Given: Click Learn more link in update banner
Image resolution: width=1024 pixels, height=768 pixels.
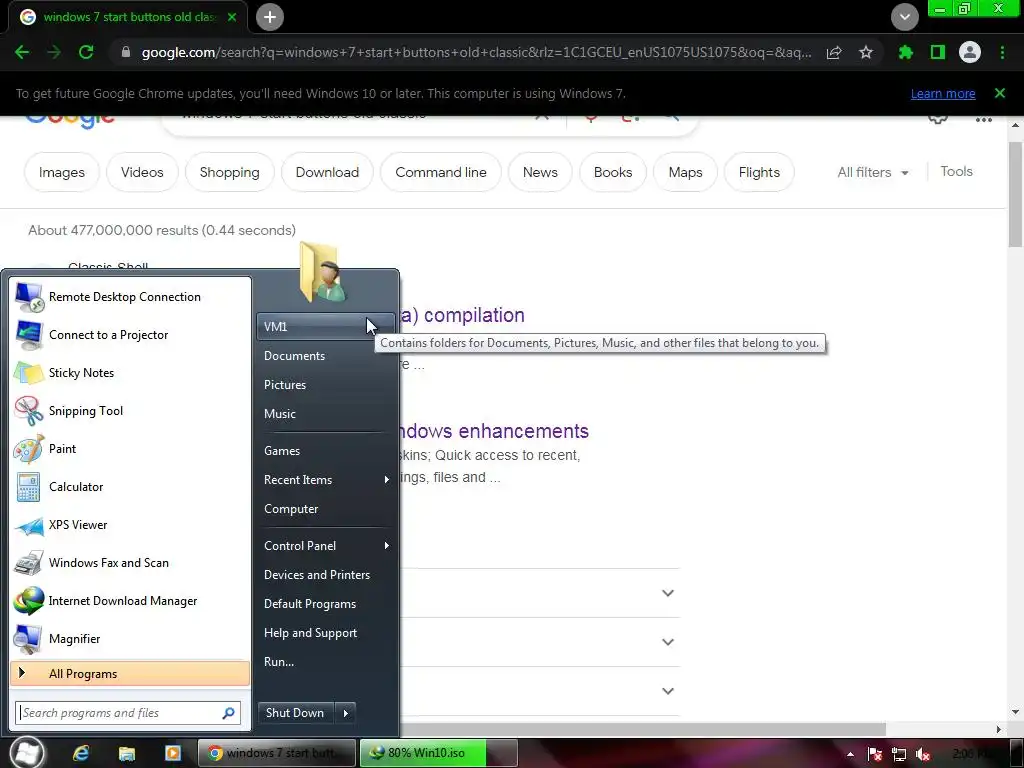Looking at the screenshot, I should 943,93.
